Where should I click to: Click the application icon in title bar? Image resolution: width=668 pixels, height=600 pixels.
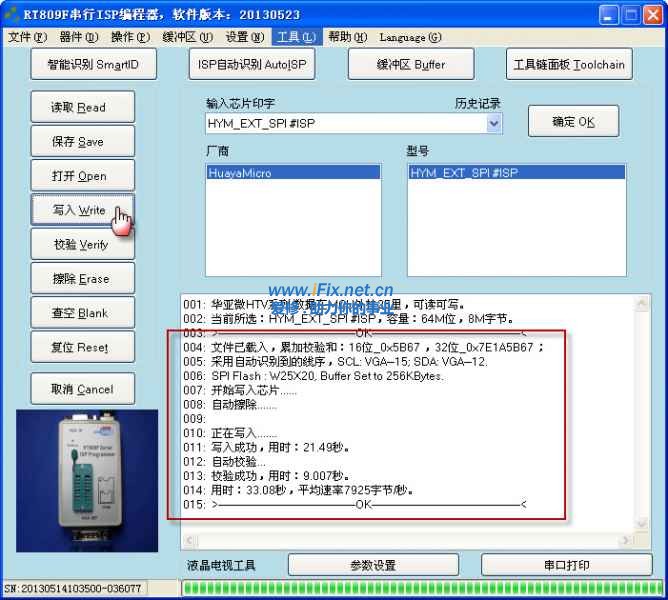(x=13, y=14)
